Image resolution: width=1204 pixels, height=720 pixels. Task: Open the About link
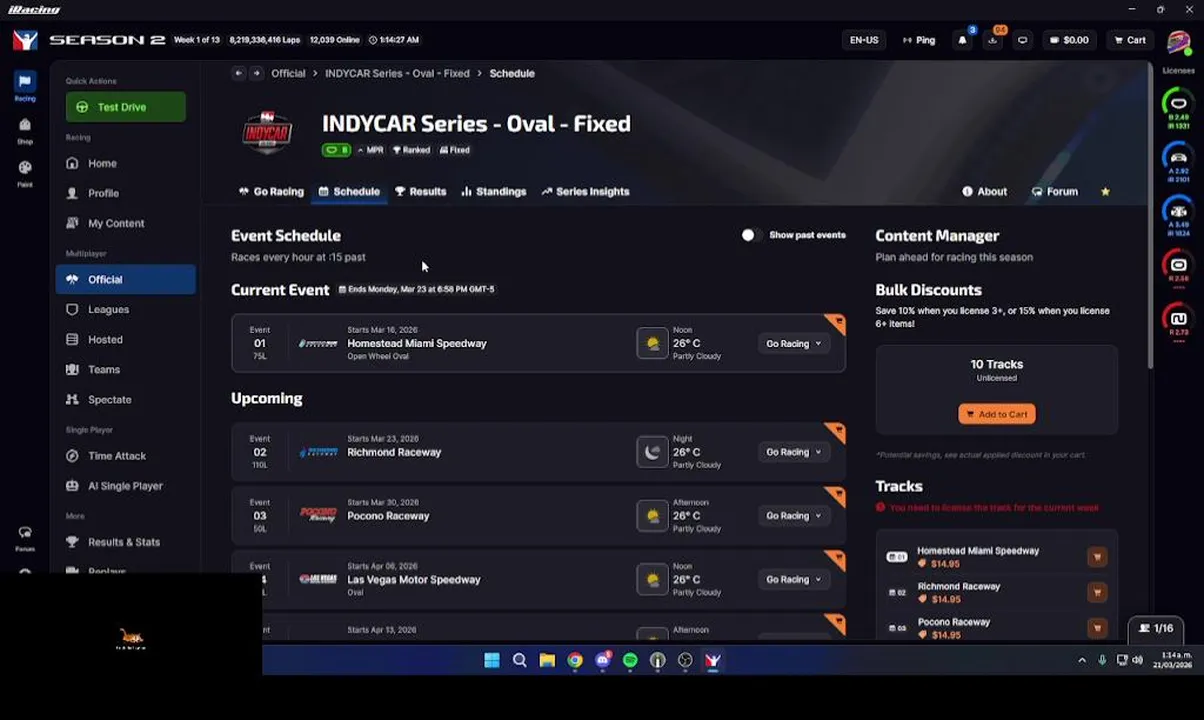[x=984, y=191]
